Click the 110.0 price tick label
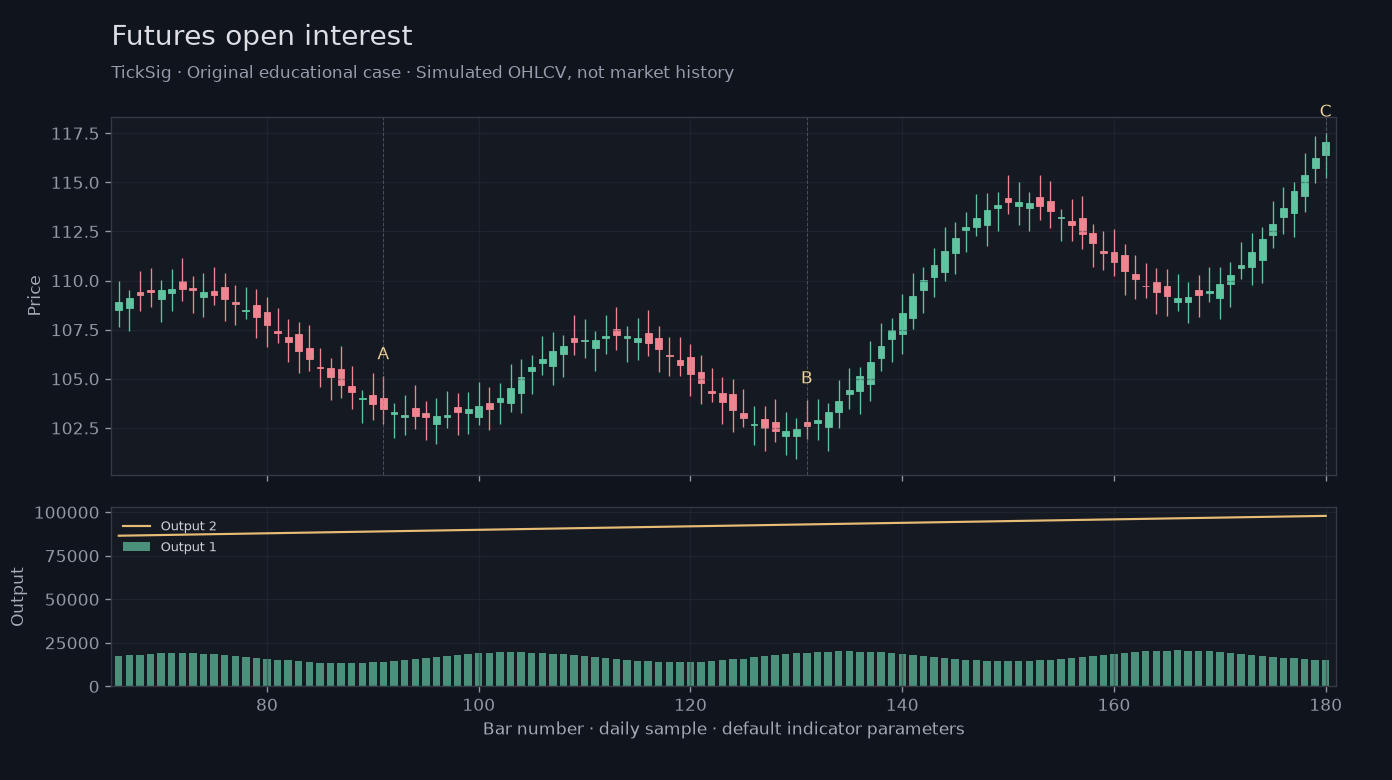The height and width of the screenshot is (780, 1392). click(x=76, y=281)
